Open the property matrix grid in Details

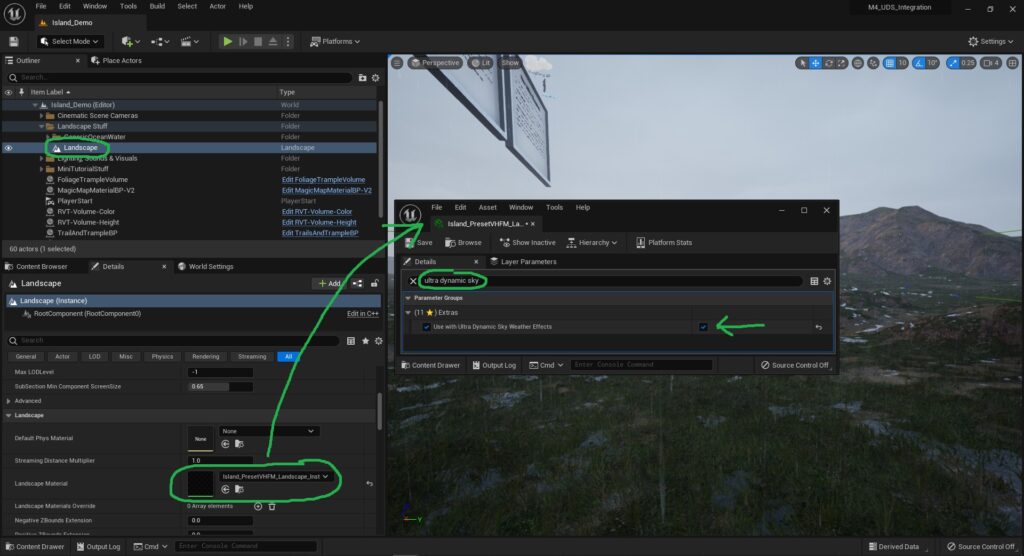click(351, 341)
